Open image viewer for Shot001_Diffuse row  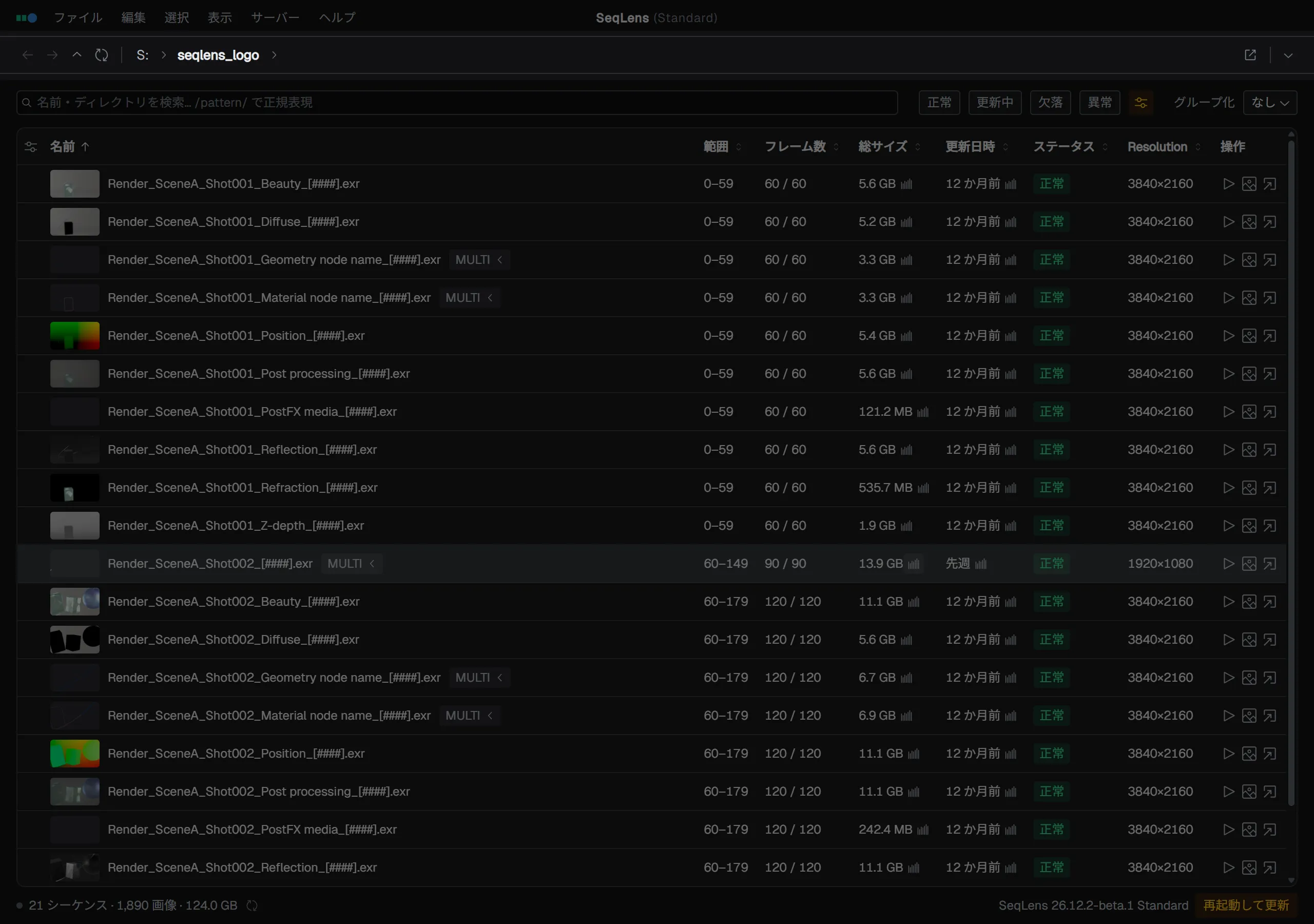pyautogui.click(x=1249, y=222)
